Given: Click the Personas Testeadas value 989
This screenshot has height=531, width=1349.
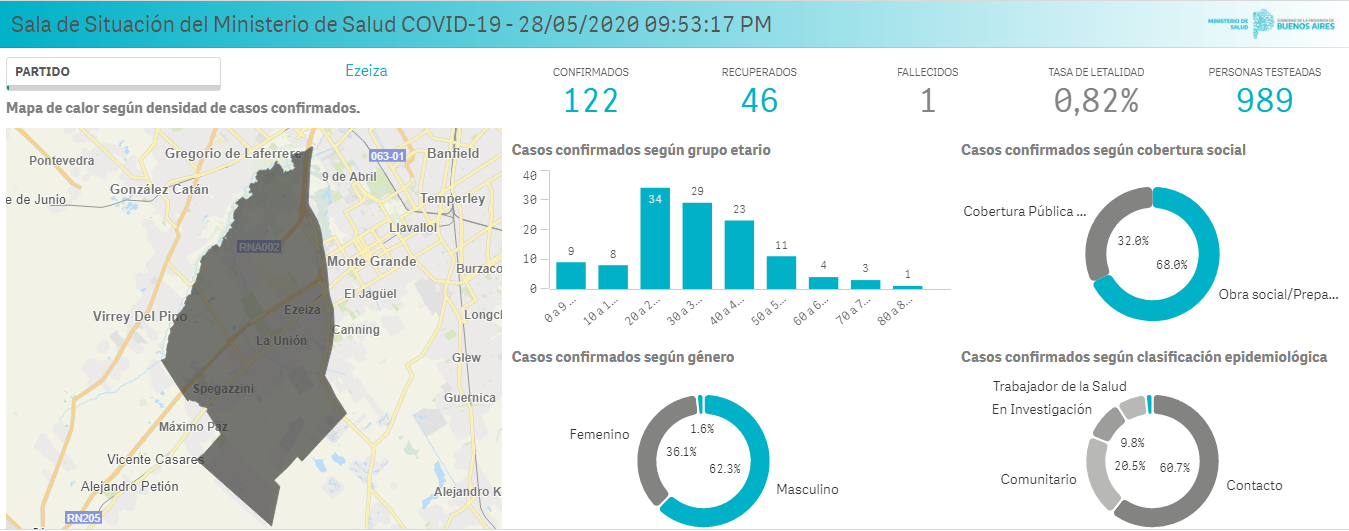Looking at the screenshot, I should 1264,101.
